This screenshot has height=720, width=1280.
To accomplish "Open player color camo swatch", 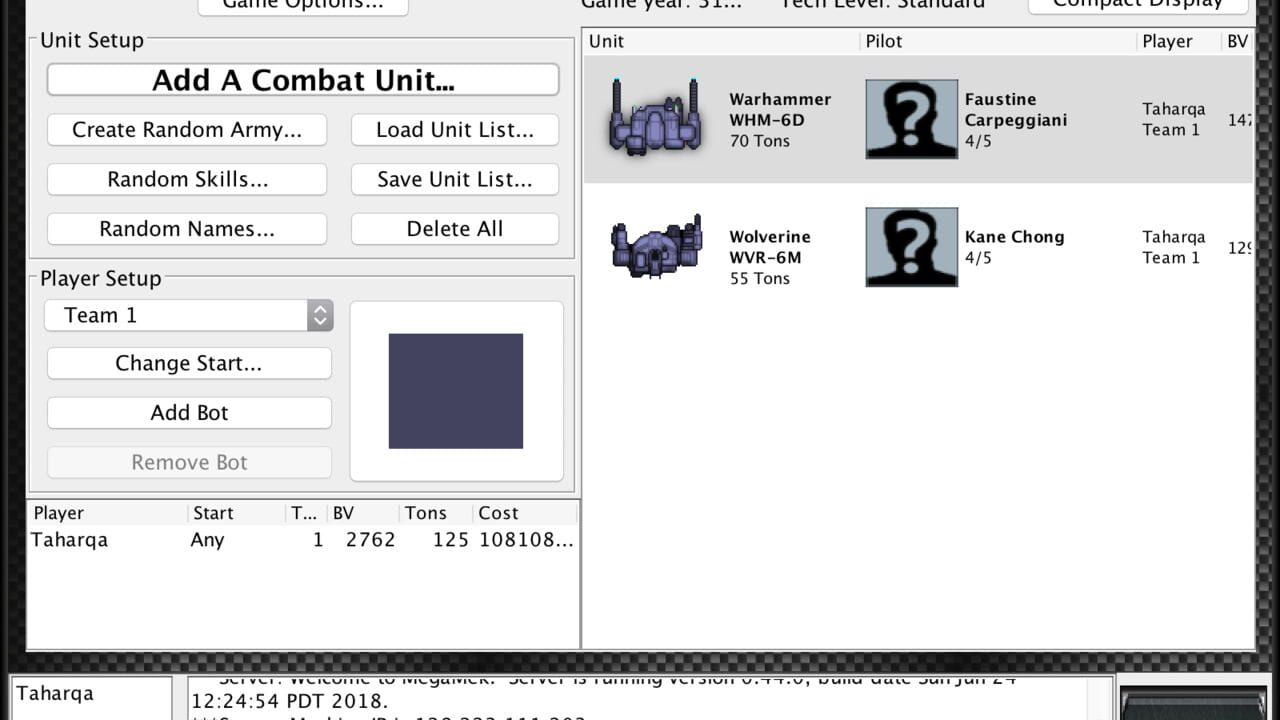I will [x=456, y=391].
